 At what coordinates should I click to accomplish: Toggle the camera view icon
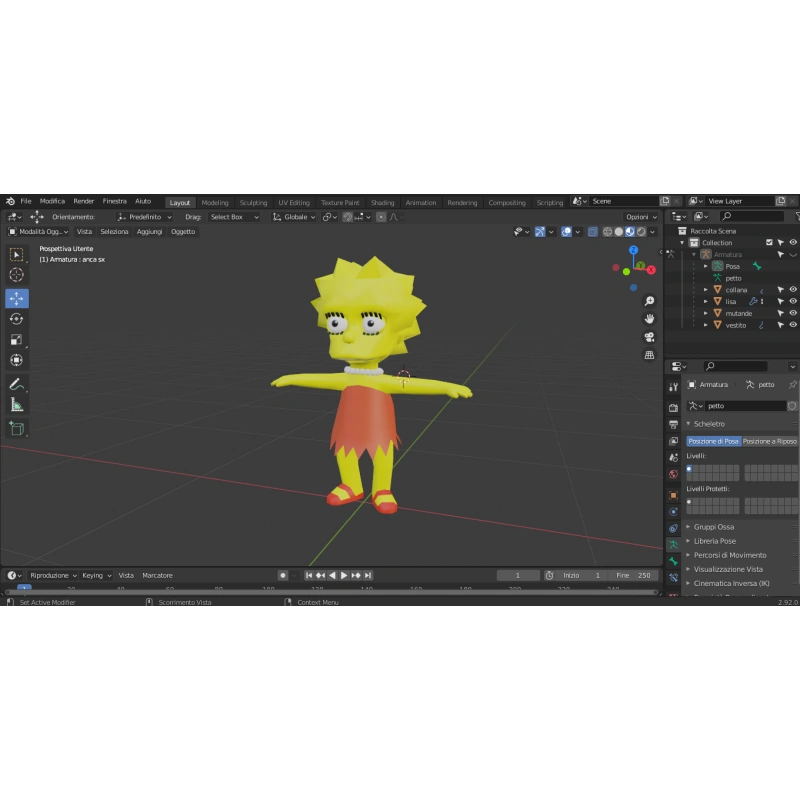click(649, 337)
